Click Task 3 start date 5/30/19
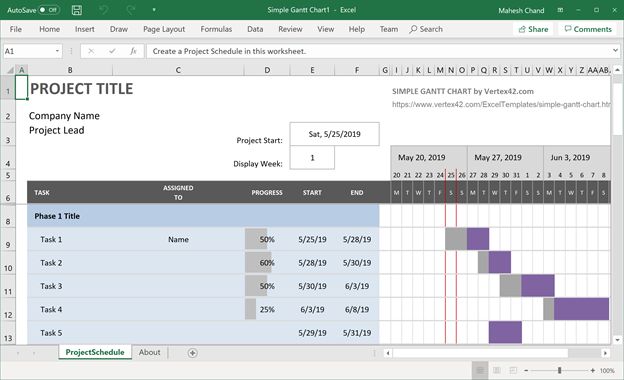This screenshot has height=380, width=624. (x=312, y=286)
